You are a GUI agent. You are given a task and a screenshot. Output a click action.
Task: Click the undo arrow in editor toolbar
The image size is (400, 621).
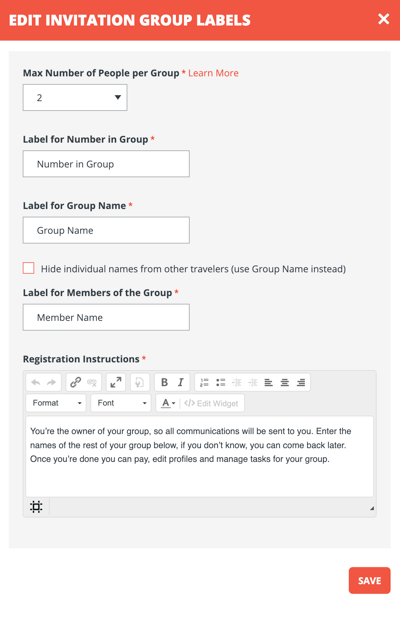tap(36, 383)
